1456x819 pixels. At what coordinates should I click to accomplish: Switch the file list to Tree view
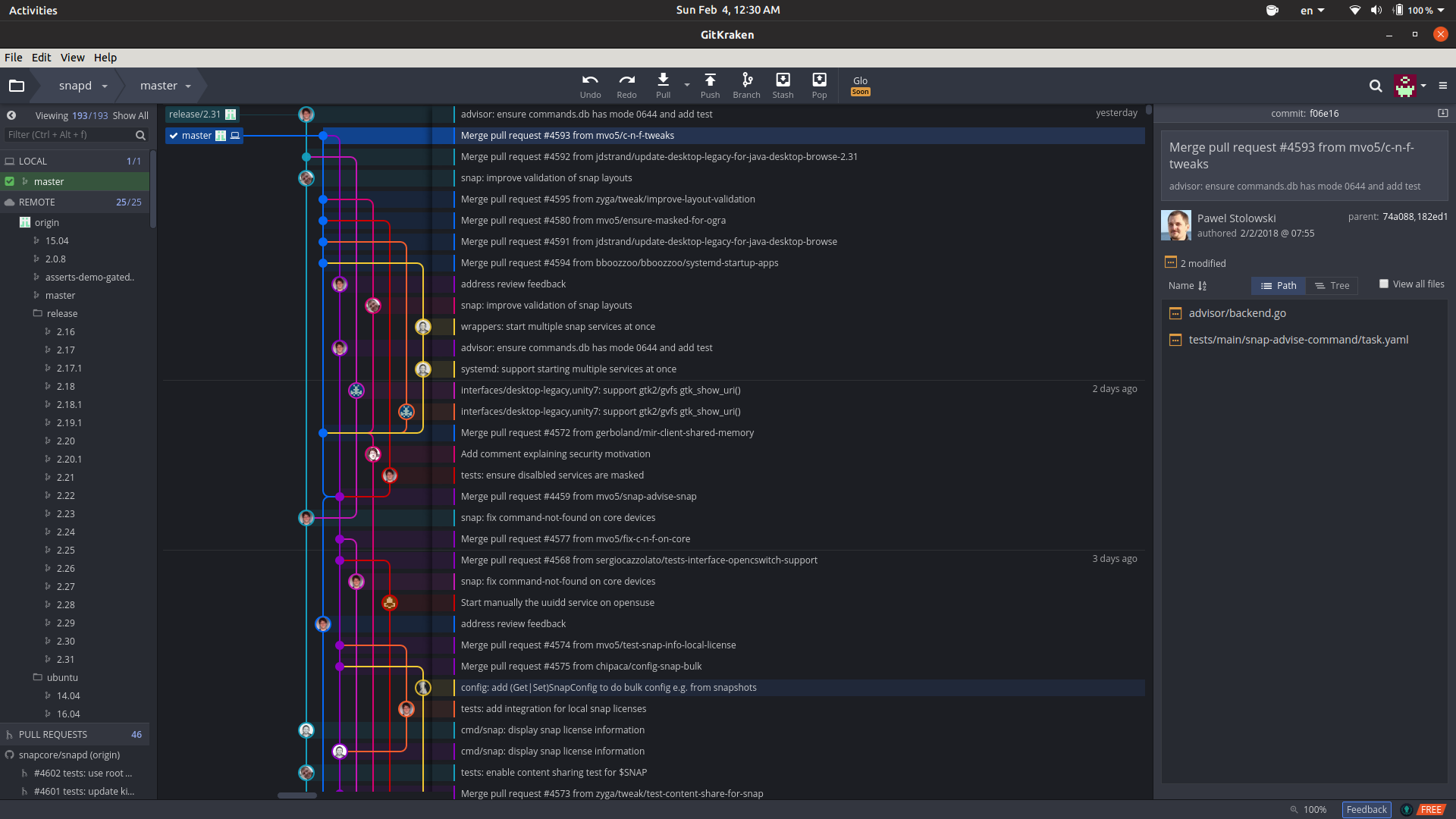[1332, 286]
